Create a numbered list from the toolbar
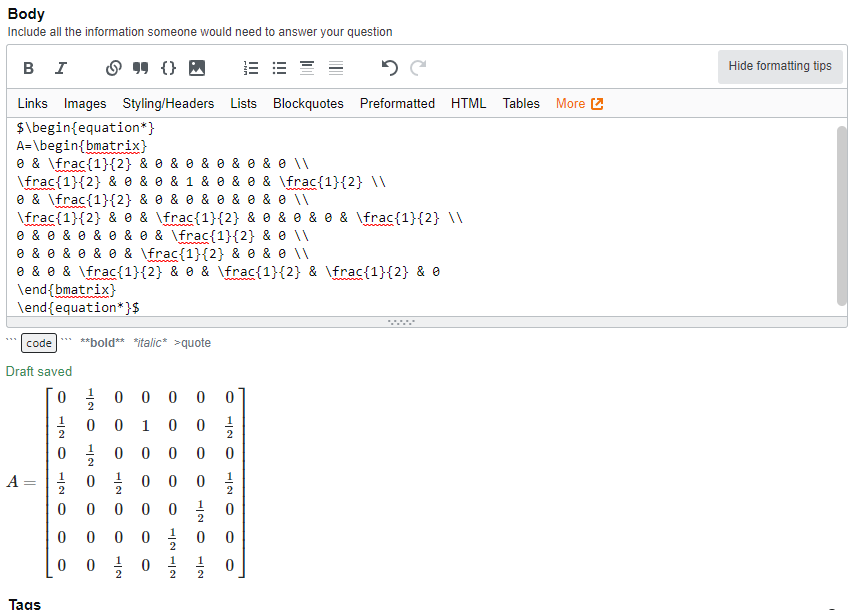 [x=251, y=68]
